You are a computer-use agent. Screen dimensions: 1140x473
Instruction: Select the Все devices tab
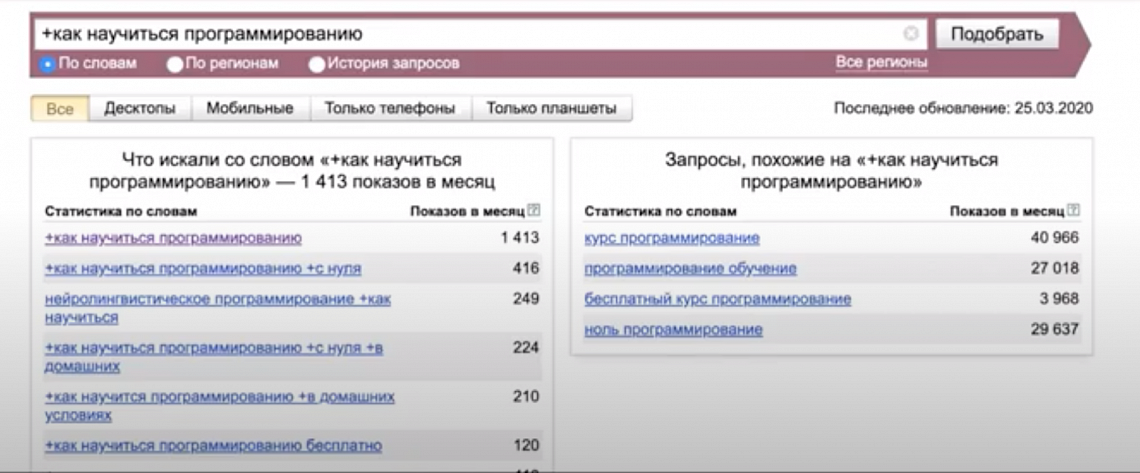coord(60,108)
